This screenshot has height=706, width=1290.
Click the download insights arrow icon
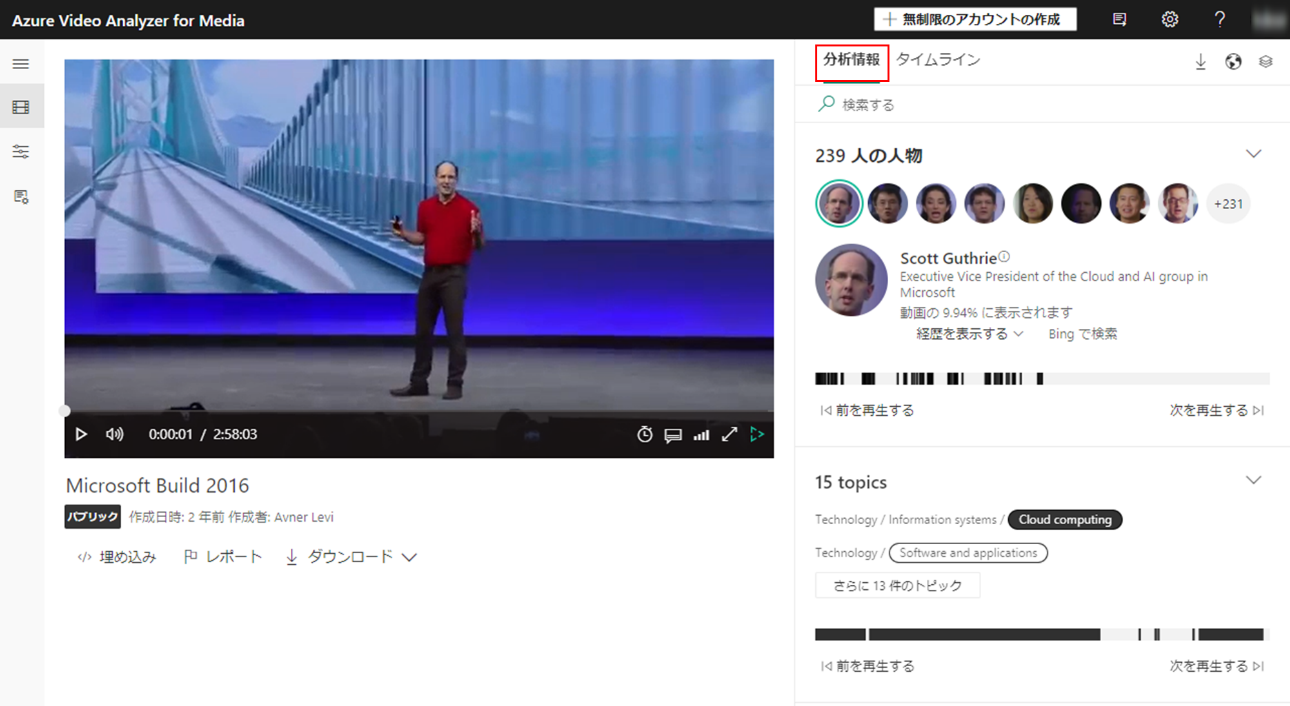pyautogui.click(x=1201, y=62)
